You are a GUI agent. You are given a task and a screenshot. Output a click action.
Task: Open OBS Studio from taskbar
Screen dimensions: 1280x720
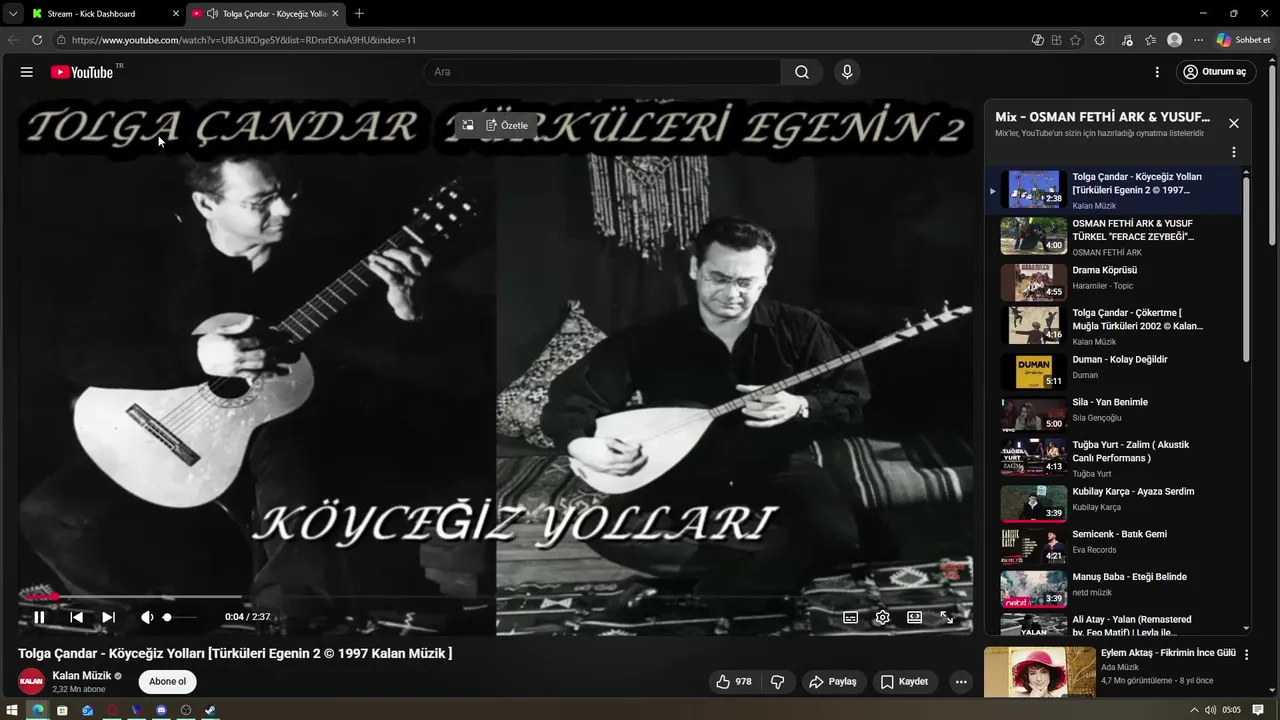click(x=186, y=710)
